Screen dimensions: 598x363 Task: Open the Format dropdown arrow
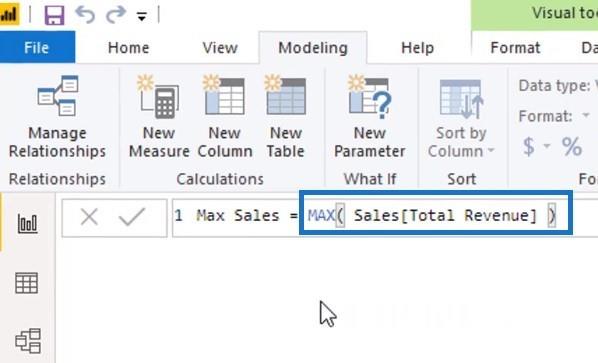[586, 115]
